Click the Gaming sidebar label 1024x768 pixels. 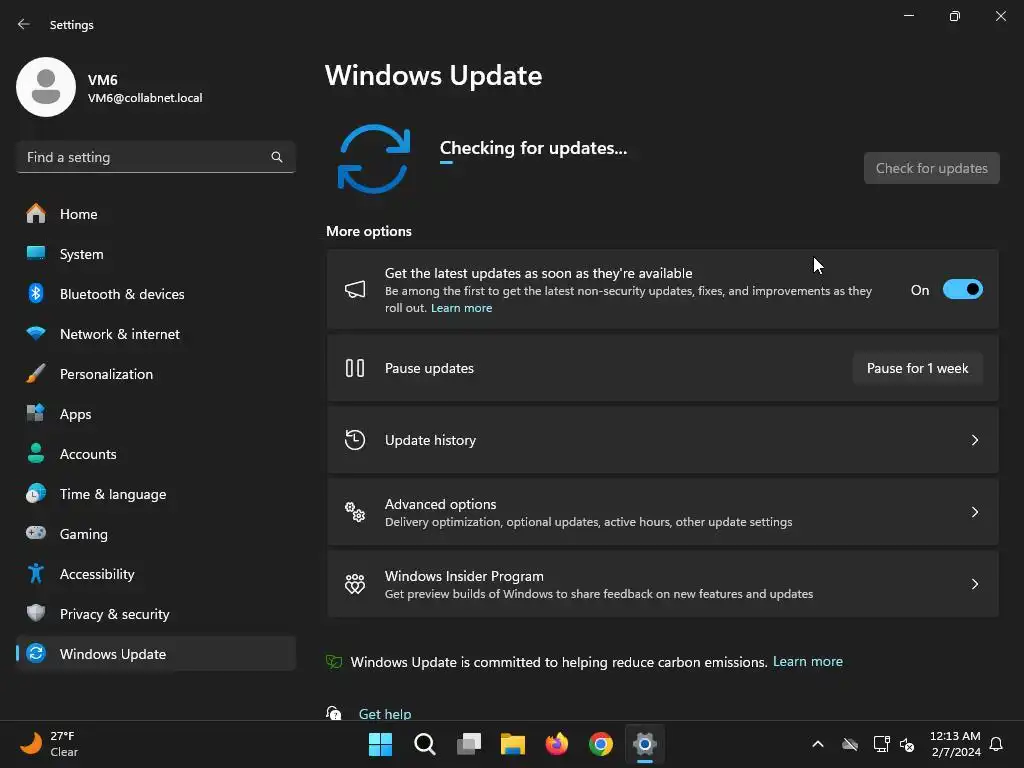coord(84,534)
